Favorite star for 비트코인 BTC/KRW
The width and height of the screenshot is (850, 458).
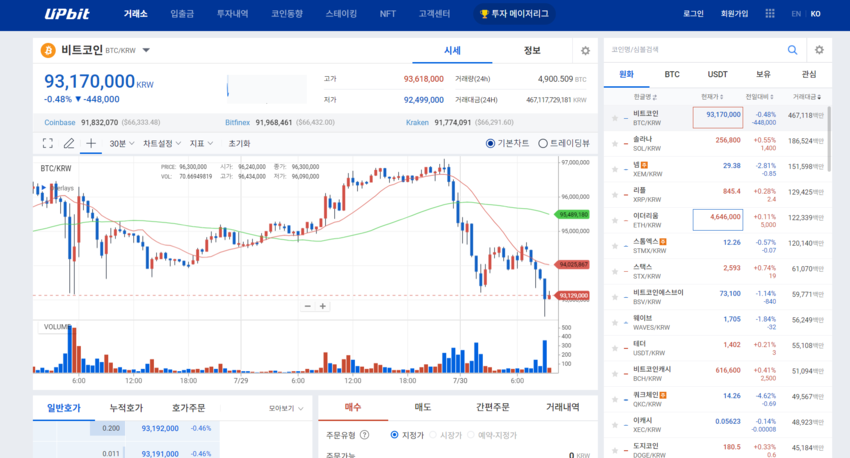click(x=615, y=118)
